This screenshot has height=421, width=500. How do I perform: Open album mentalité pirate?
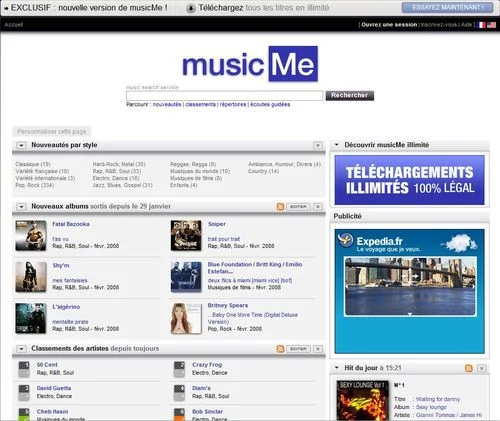pos(70,322)
